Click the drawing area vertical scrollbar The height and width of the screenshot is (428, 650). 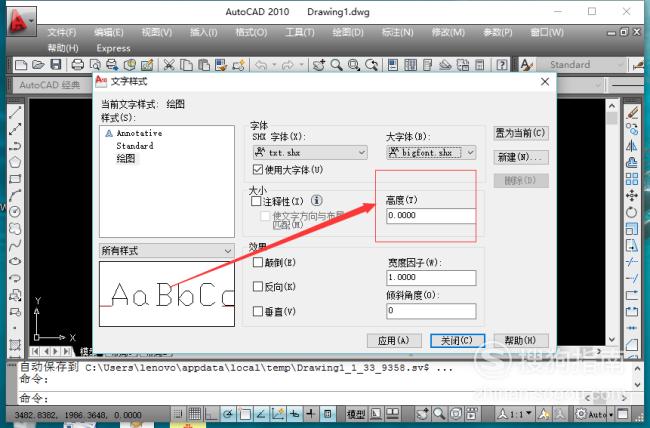(x=612, y=223)
